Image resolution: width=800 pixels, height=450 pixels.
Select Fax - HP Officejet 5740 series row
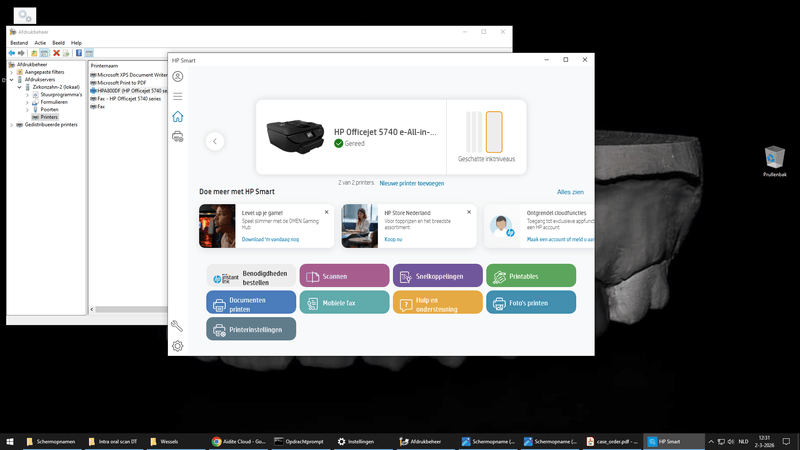[x=126, y=98]
